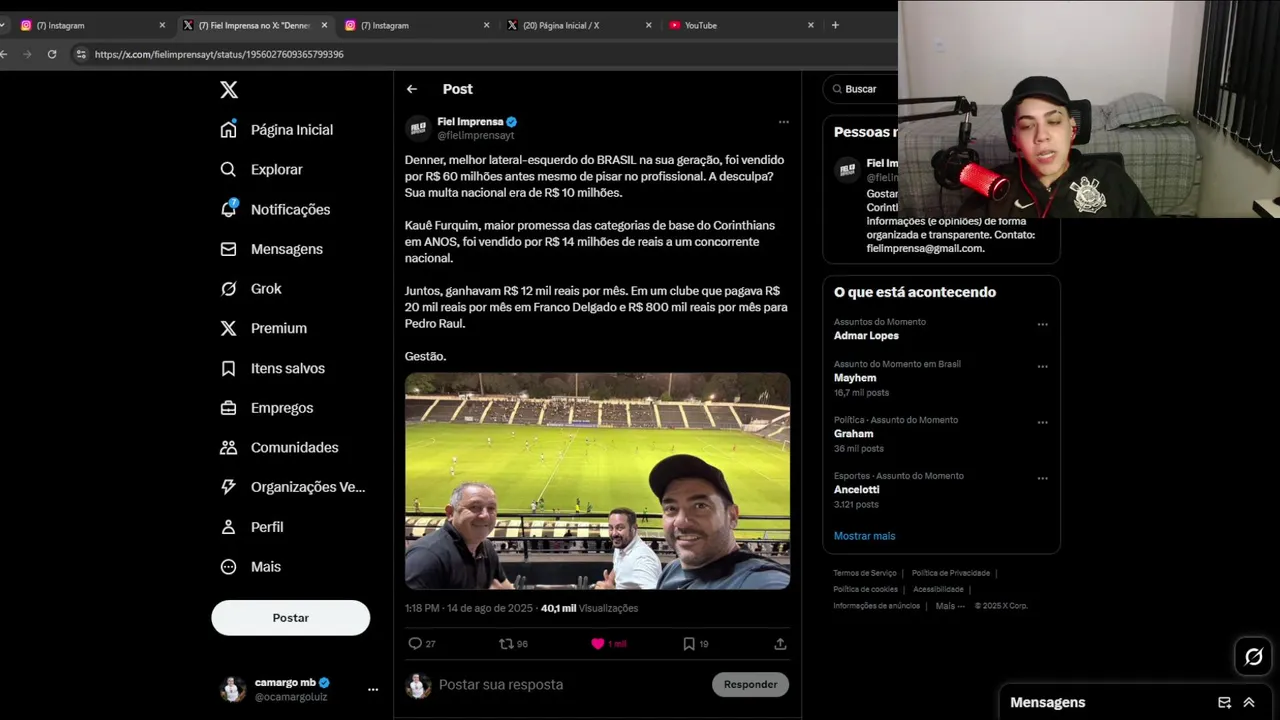This screenshot has width=1280, height=720.
Task: Open Política de cookies link
Action: pyautogui.click(x=866, y=589)
